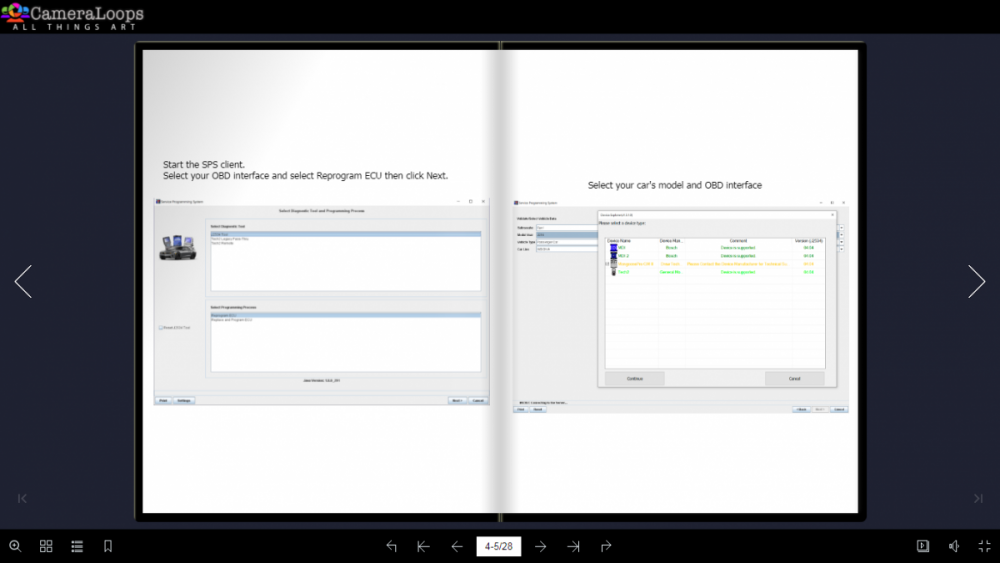Go back with the curved return arrow
Image resolution: width=1000 pixels, height=563 pixels.
pyautogui.click(x=392, y=546)
